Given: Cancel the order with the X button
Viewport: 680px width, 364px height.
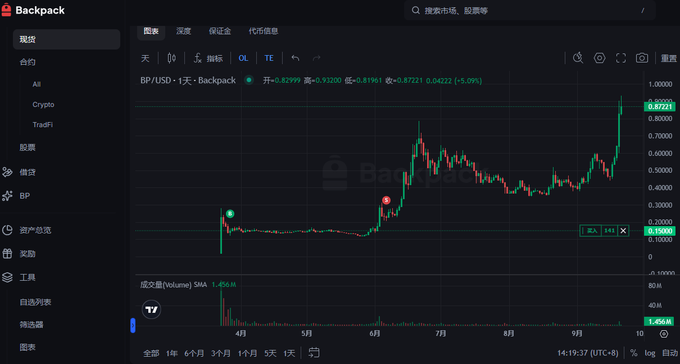Looking at the screenshot, I should pos(623,231).
